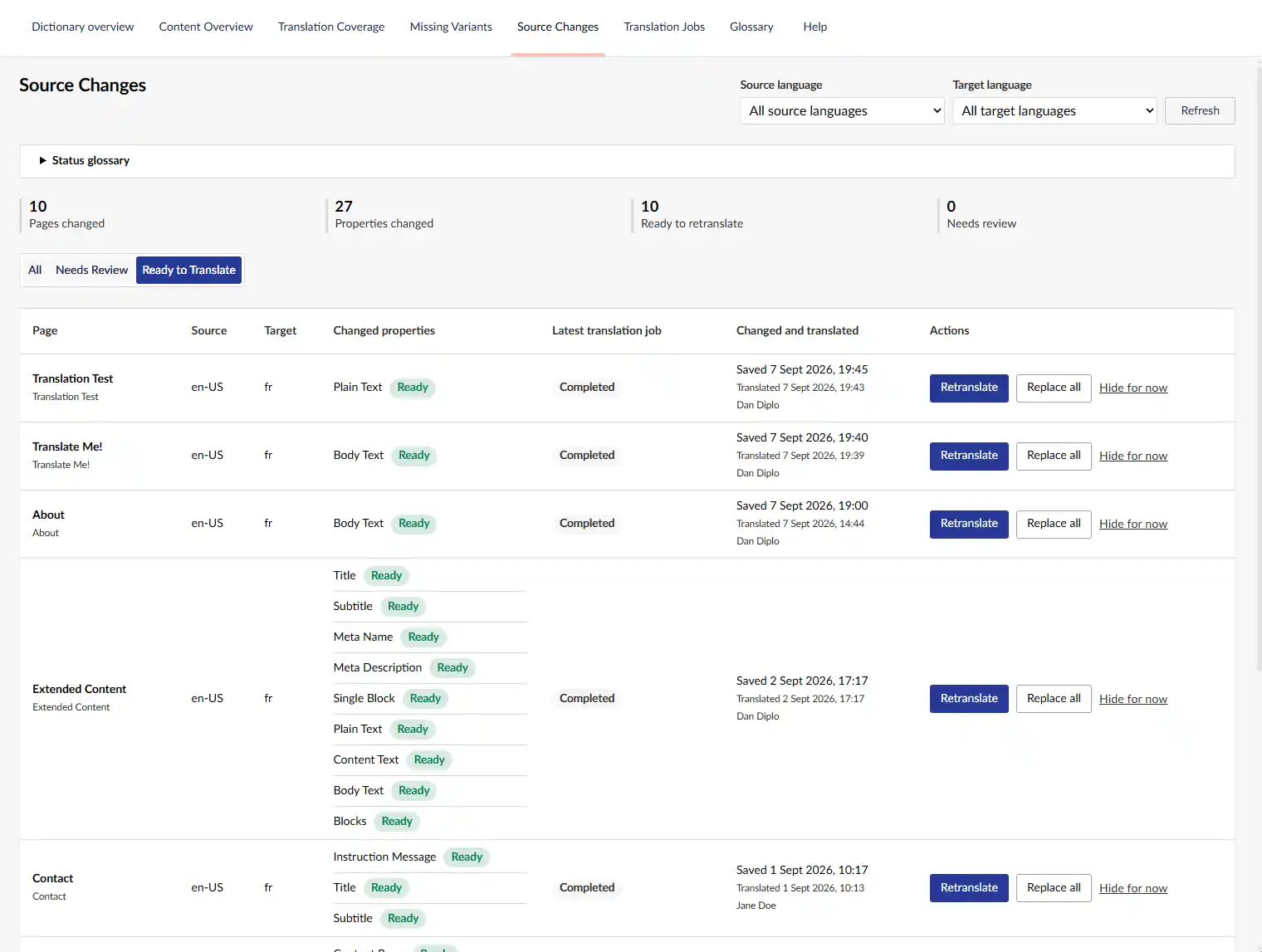1262x952 pixels.
Task: Replace all for Translation Test row
Action: click(1054, 388)
